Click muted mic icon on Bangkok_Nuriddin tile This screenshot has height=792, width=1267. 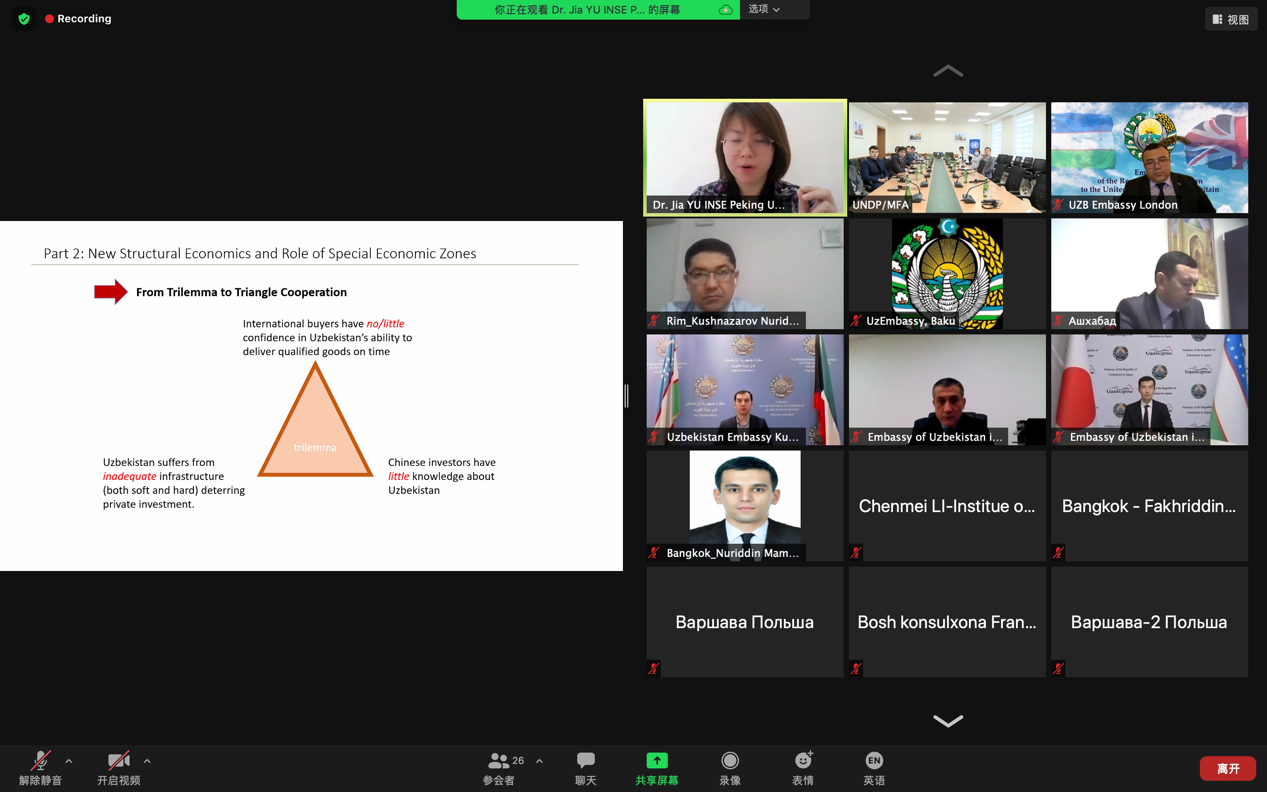click(x=654, y=553)
